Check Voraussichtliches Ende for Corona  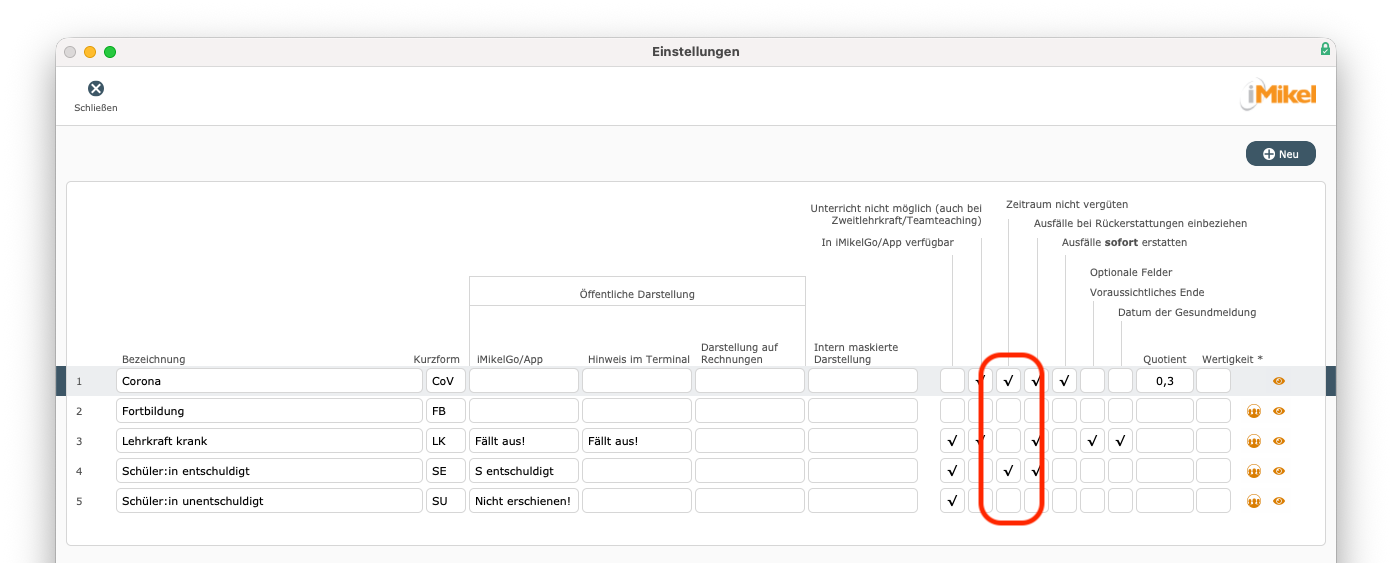(1092, 381)
